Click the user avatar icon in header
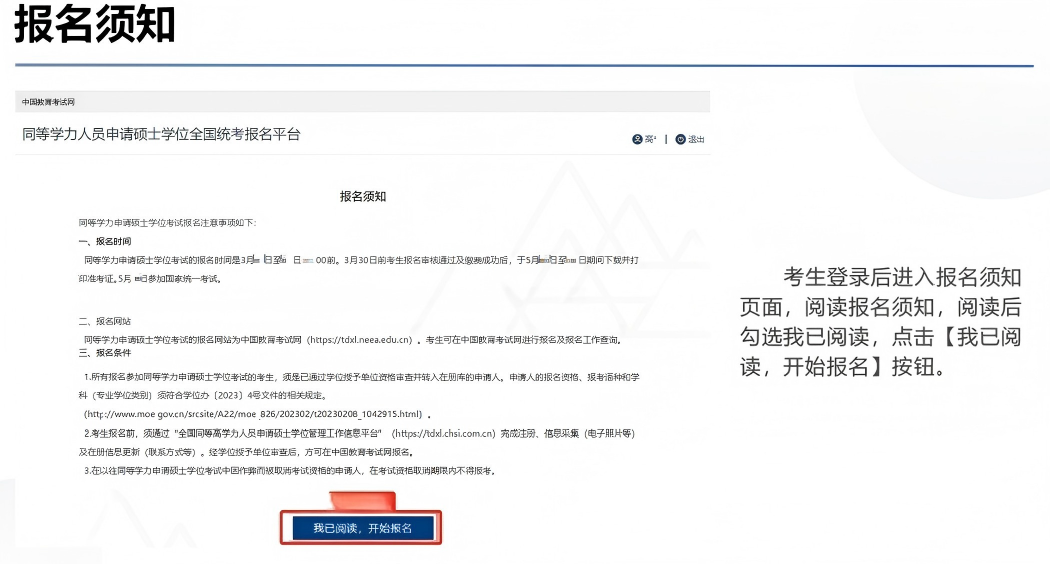Image resolution: width=1050 pixels, height=564 pixels. coord(637,140)
